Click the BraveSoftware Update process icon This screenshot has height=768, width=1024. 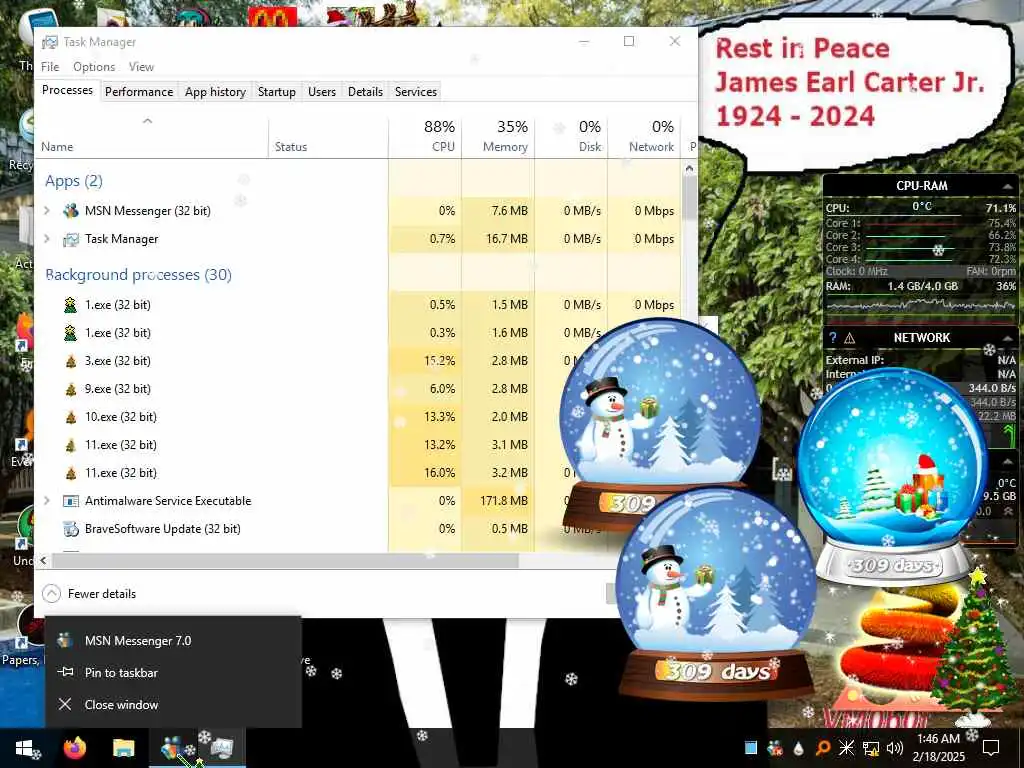point(71,529)
